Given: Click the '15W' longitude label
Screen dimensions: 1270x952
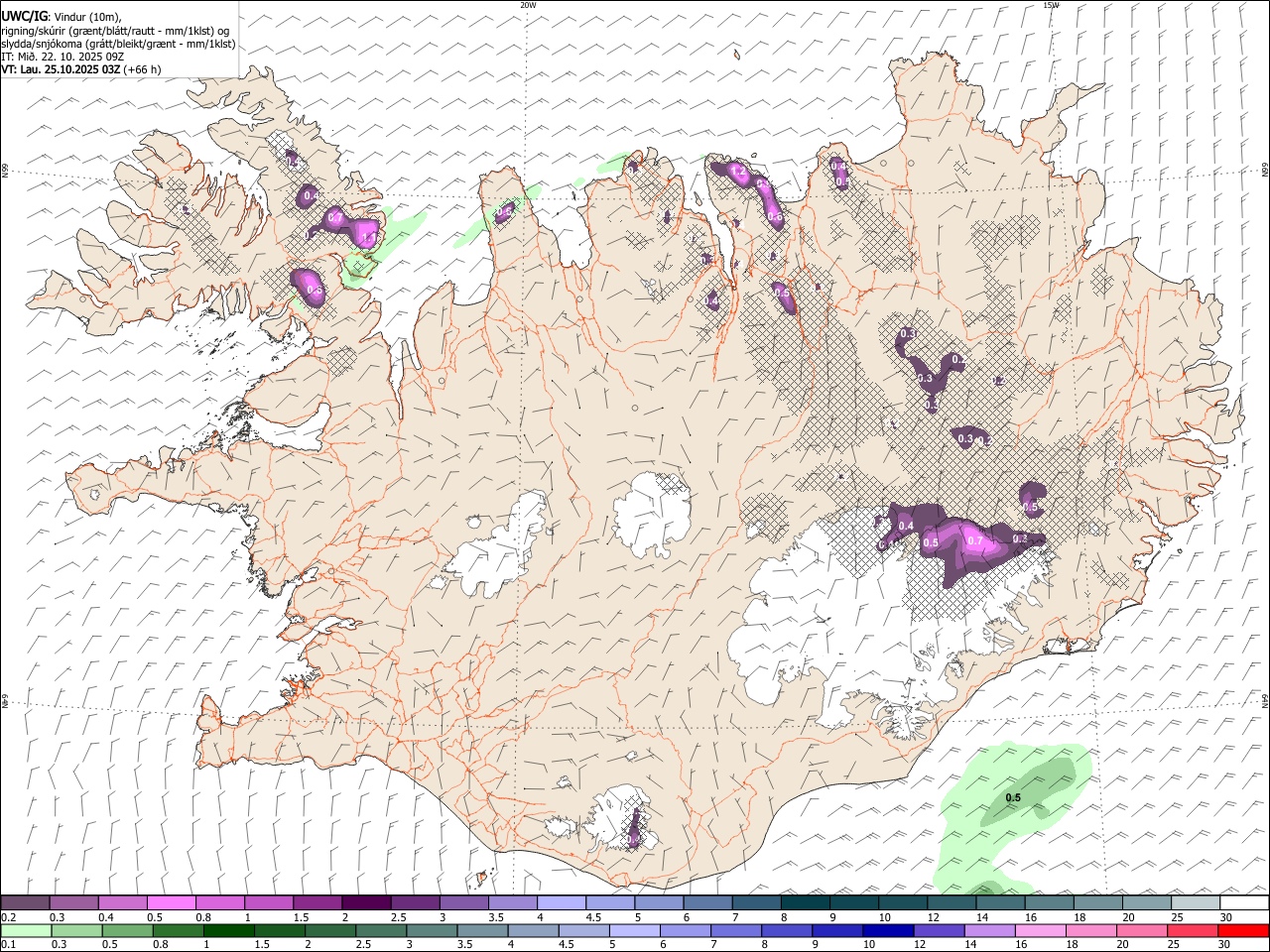Looking at the screenshot, I should (1051, 5).
